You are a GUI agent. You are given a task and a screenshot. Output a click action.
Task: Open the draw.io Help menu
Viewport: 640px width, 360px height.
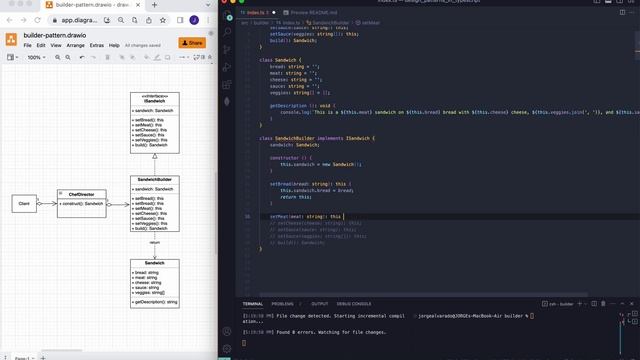click(x=114, y=45)
